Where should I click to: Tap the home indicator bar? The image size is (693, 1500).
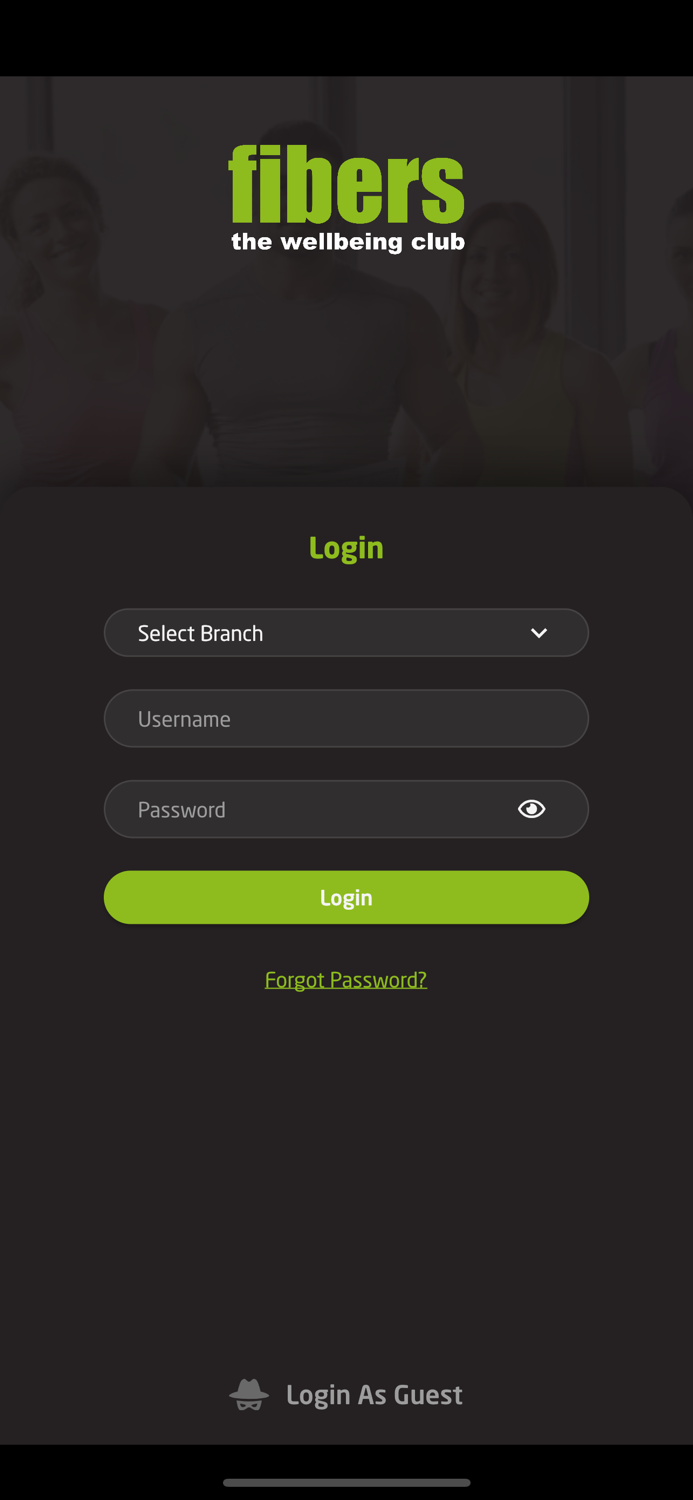click(x=346, y=1483)
